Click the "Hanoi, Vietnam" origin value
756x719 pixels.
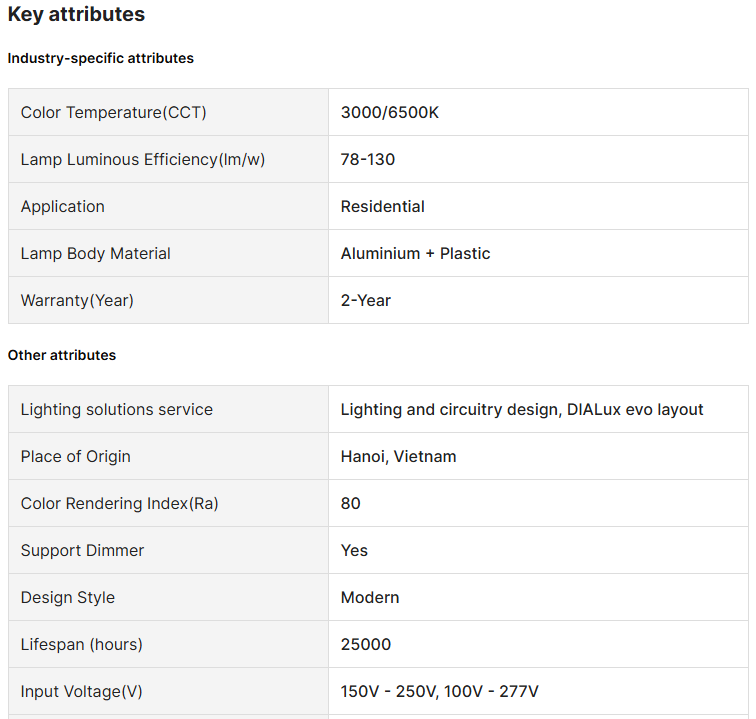pyautogui.click(x=399, y=457)
